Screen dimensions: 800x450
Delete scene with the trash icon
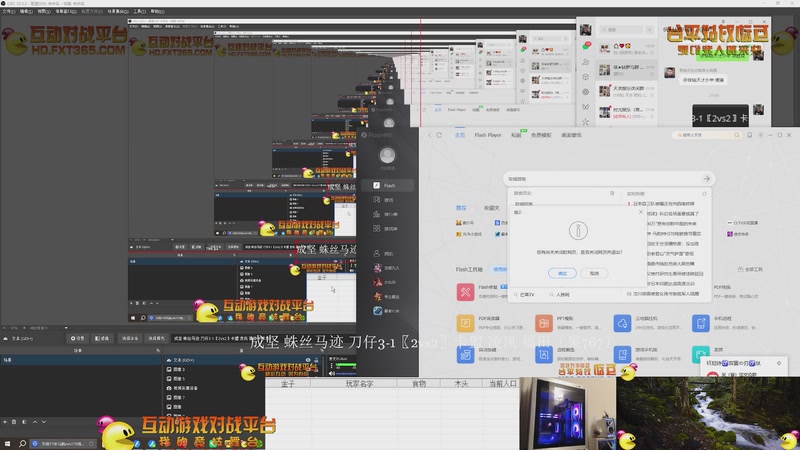(14, 422)
